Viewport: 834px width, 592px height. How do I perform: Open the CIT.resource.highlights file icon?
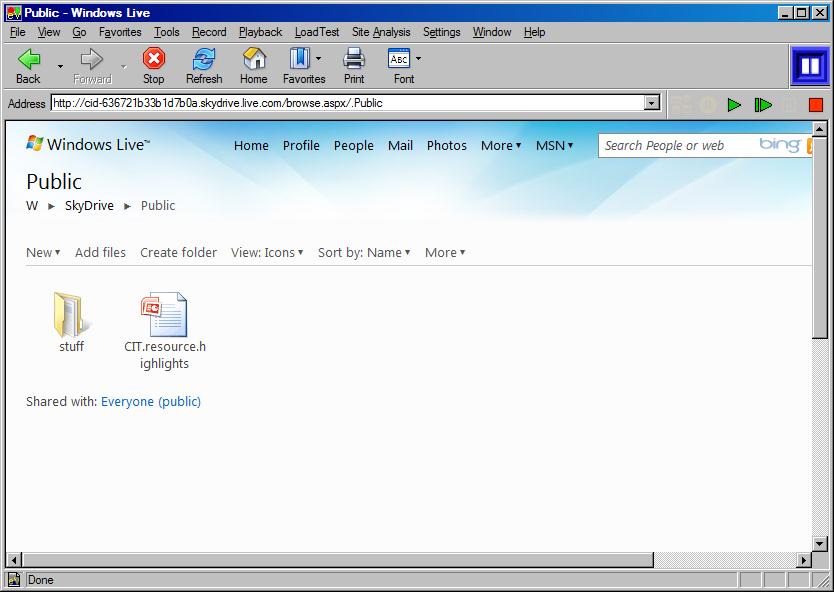click(164, 314)
